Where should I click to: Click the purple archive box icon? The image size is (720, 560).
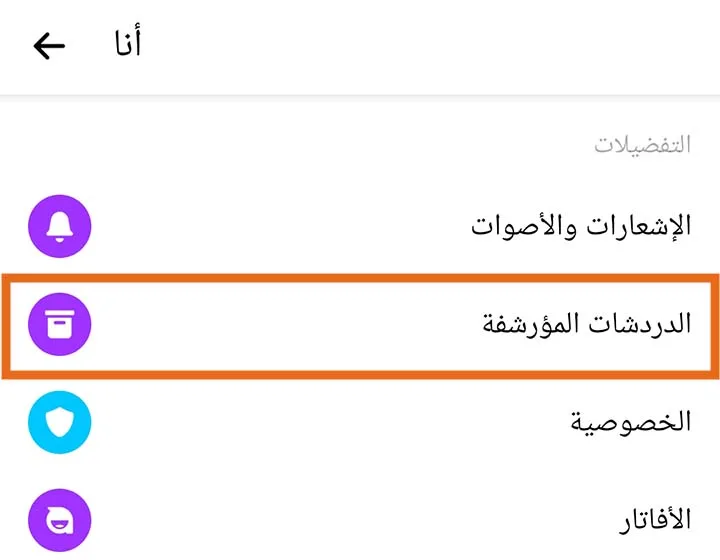click(59, 324)
